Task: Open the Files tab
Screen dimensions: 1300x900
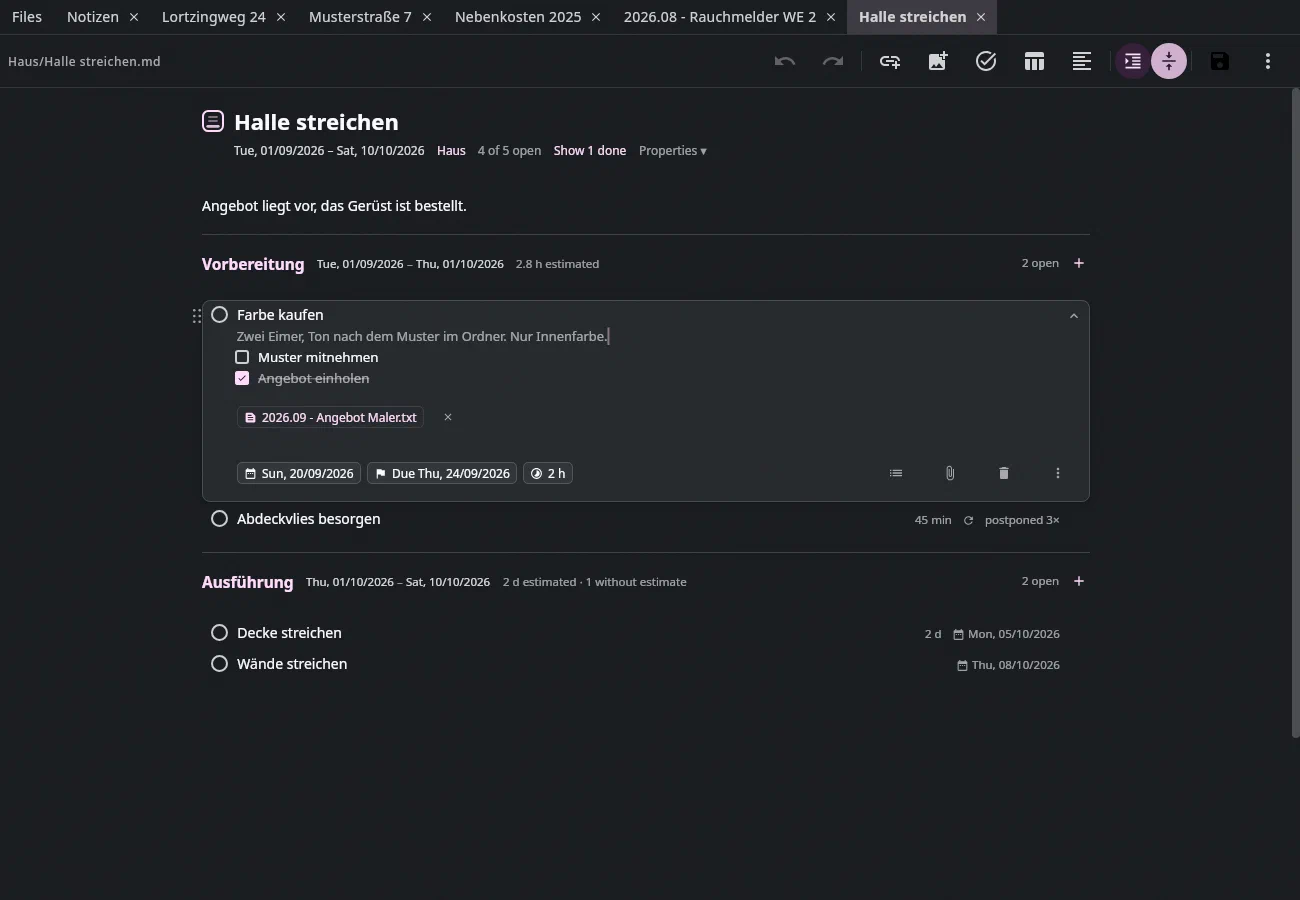Action: (x=27, y=17)
